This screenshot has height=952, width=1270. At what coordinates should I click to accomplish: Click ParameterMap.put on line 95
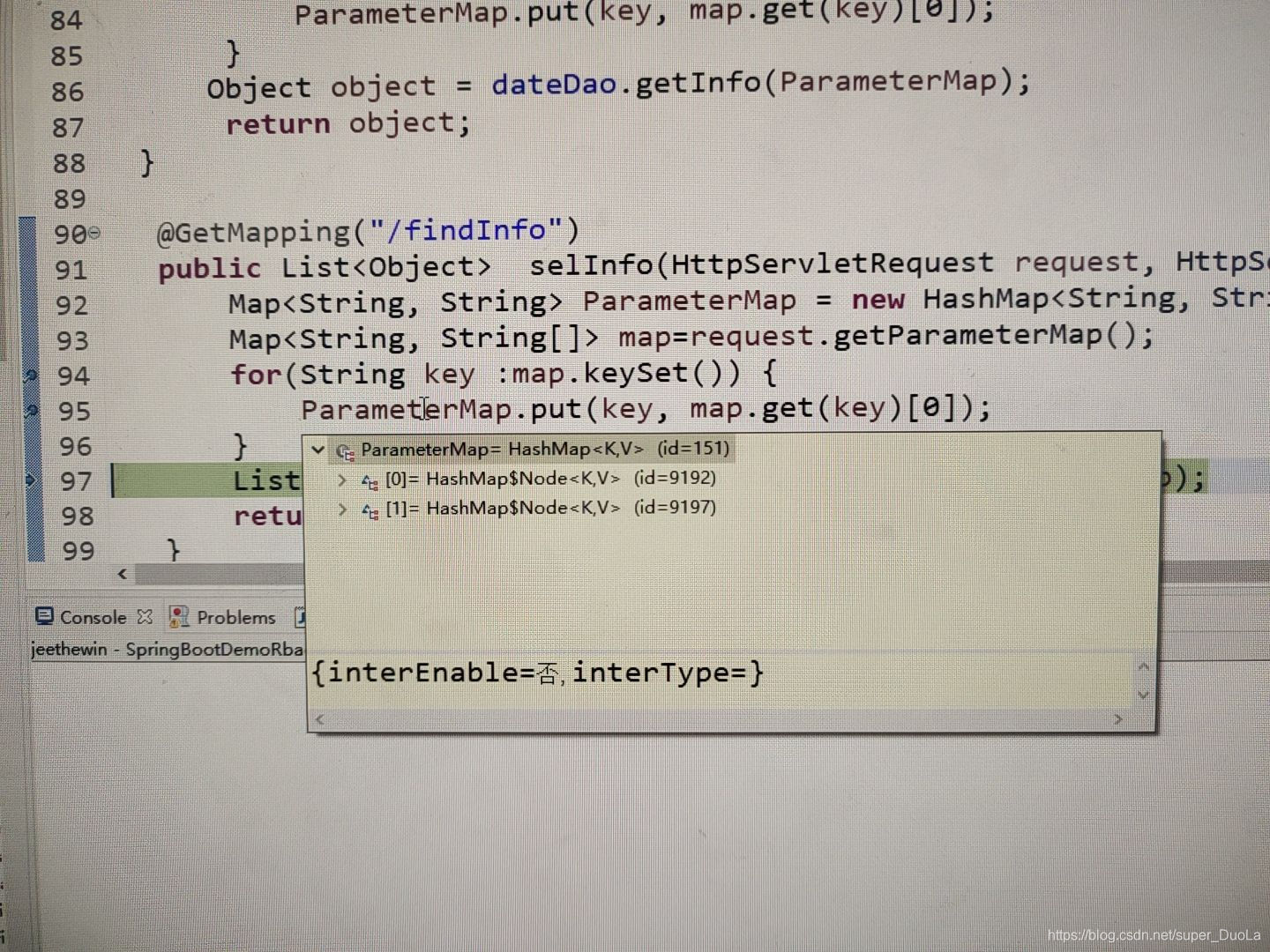442,409
